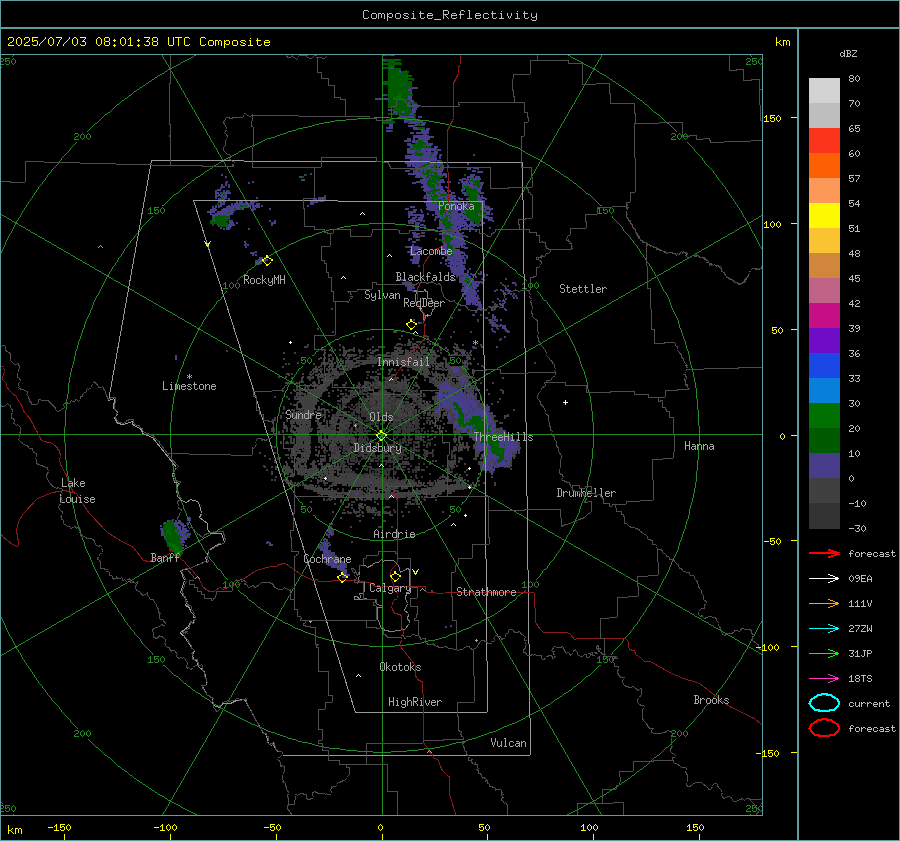Click the Vulcan town label
This screenshot has height=841, width=900.
[508, 743]
